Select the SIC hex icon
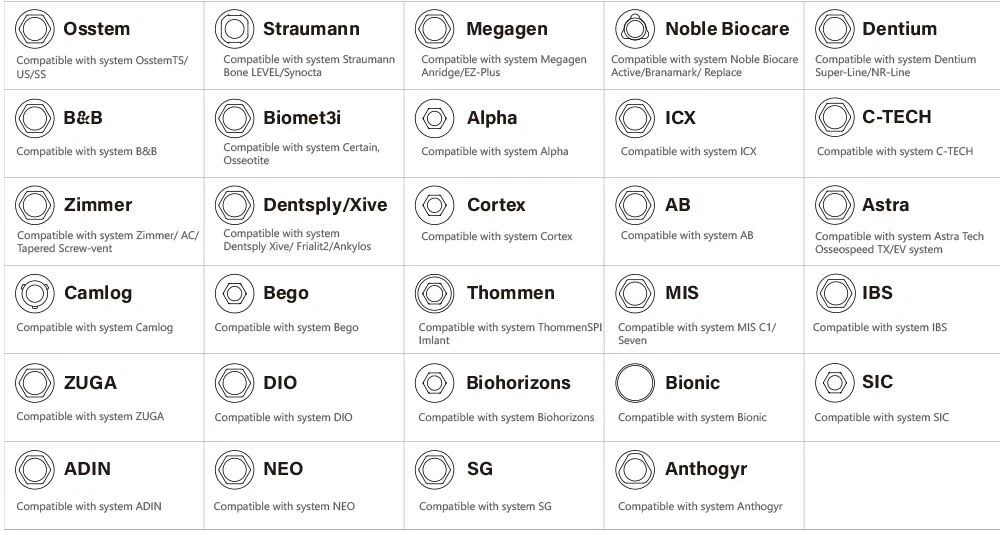Viewport: 1000px width, 535px height. (x=834, y=383)
